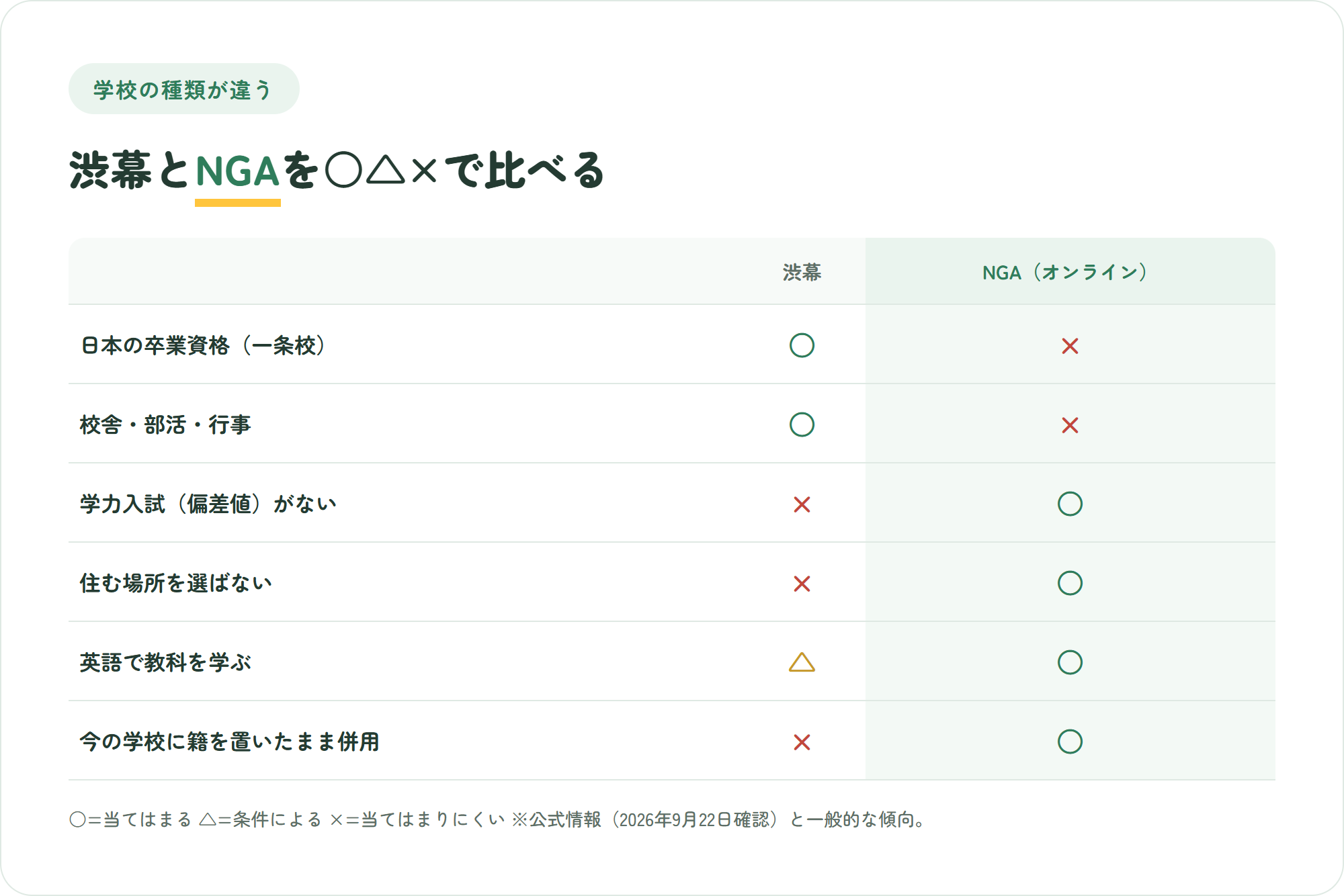Click row label 住む場所を選ばない
1344x896 pixels.
click(176, 583)
